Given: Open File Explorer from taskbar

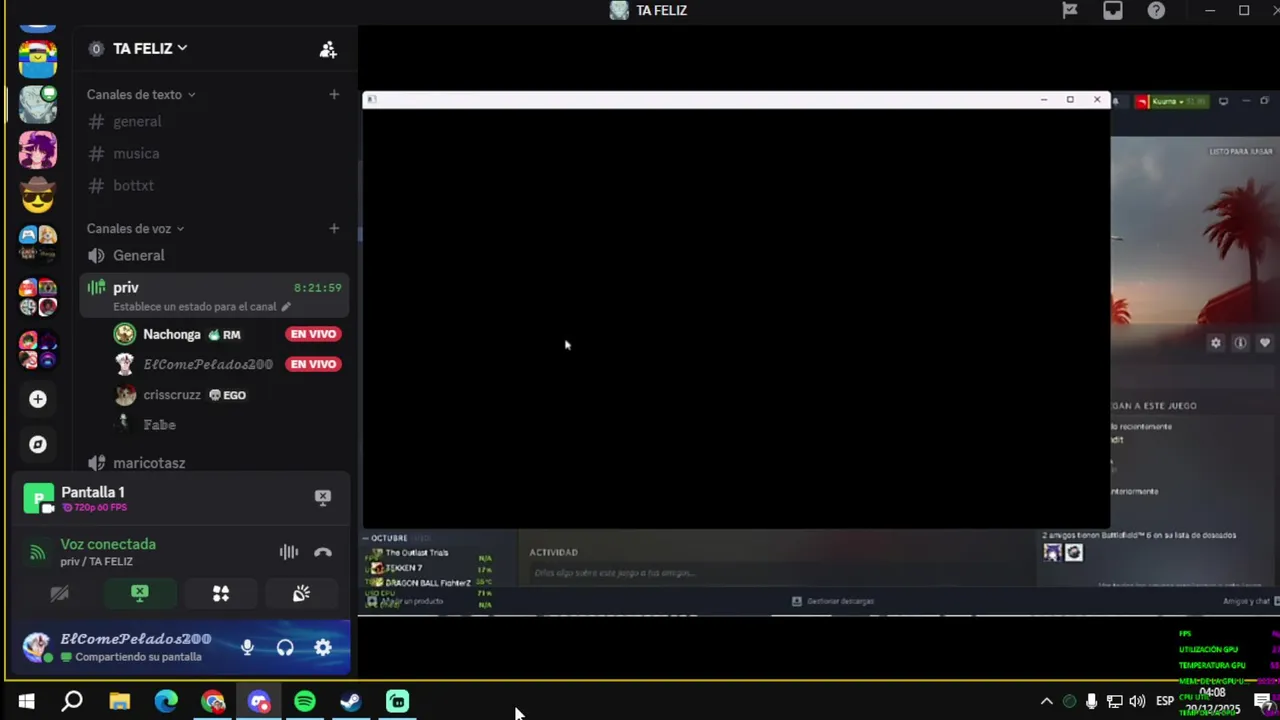Looking at the screenshot, I should pos(120,702).
